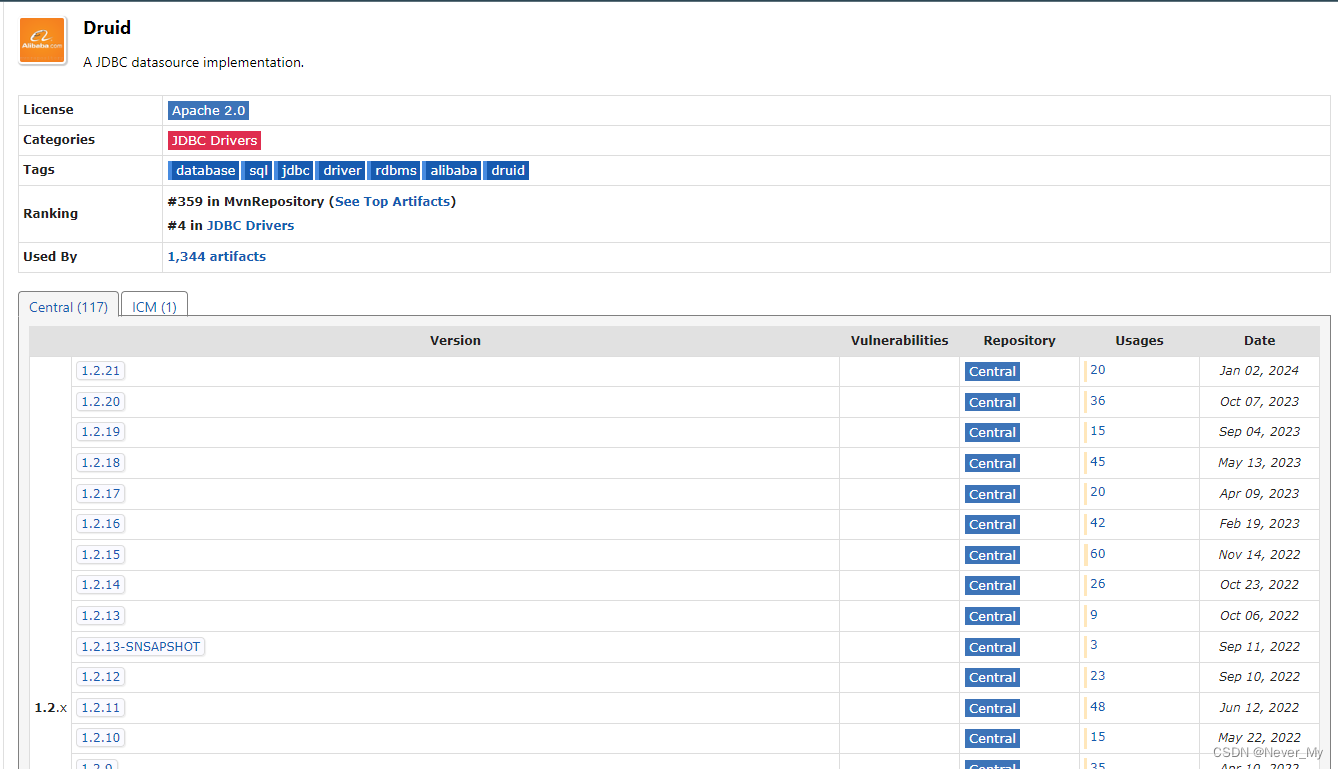
Task: Click Central repository badge for 1.2.21
Action: coord(992,371)
